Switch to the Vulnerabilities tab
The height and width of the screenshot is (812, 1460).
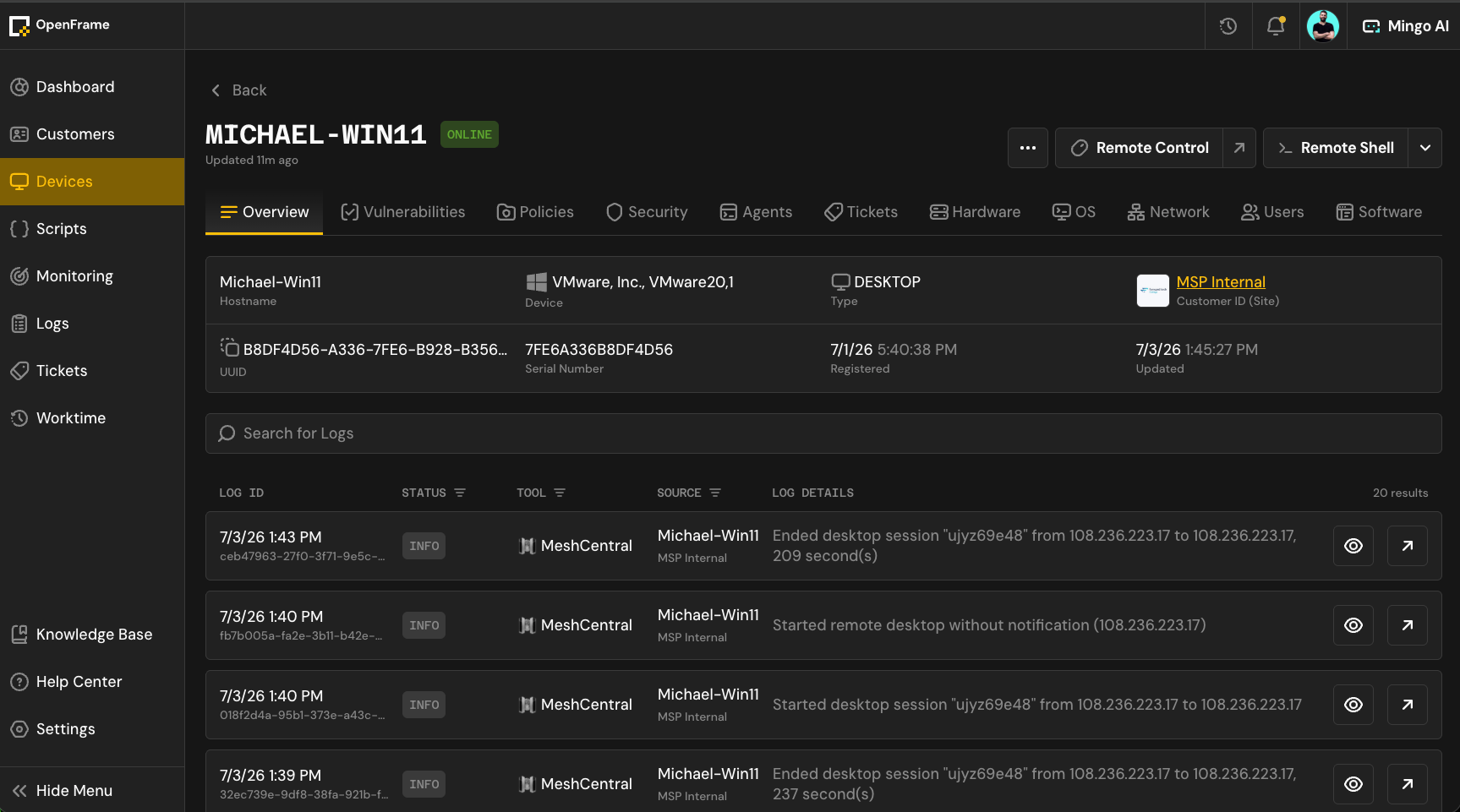tap(403, 212)
